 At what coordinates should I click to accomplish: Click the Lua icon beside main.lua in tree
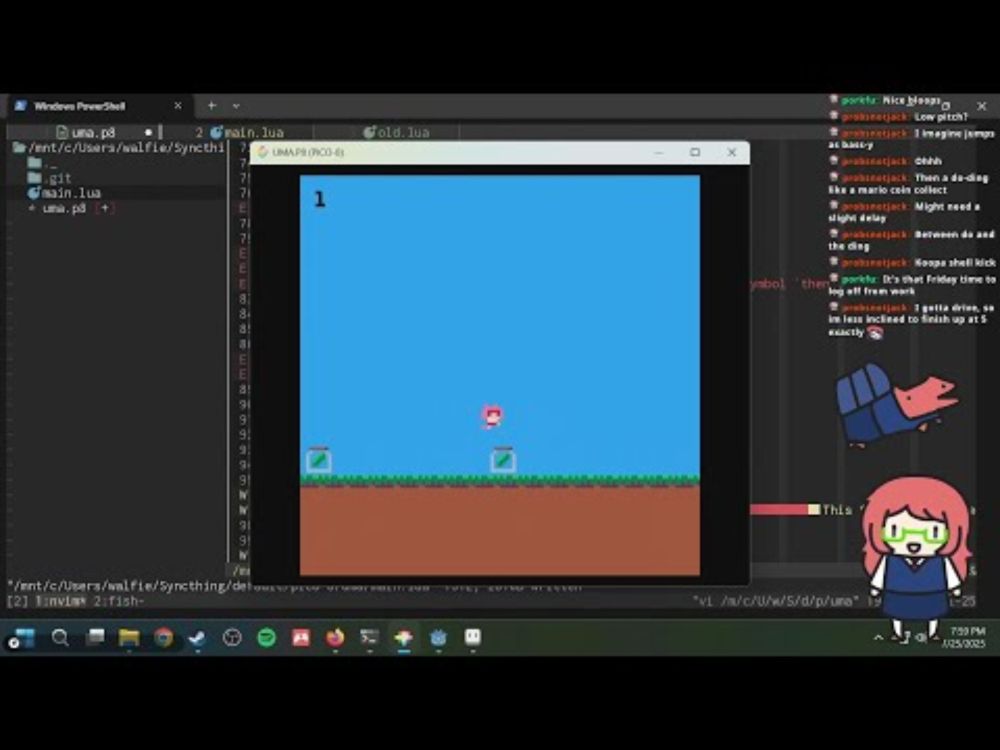(34, 193)
